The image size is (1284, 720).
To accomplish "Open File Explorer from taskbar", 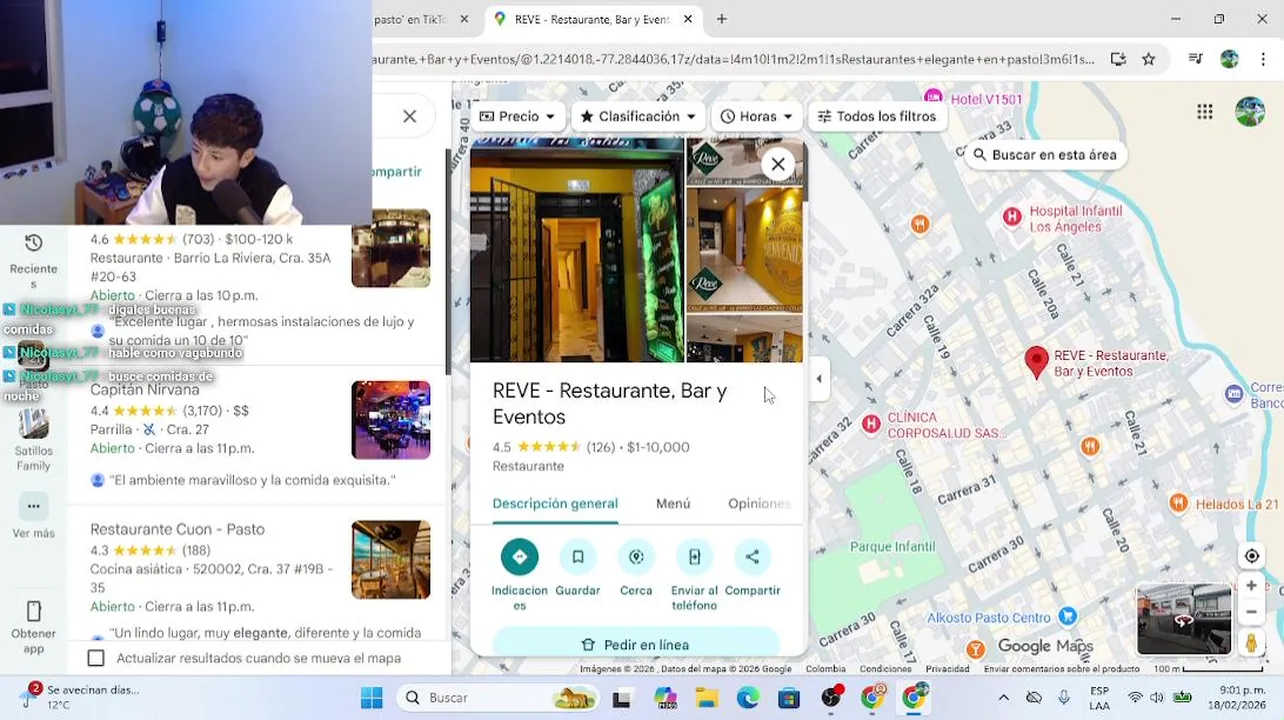I will pyautogui.click(x=706, y=698).
